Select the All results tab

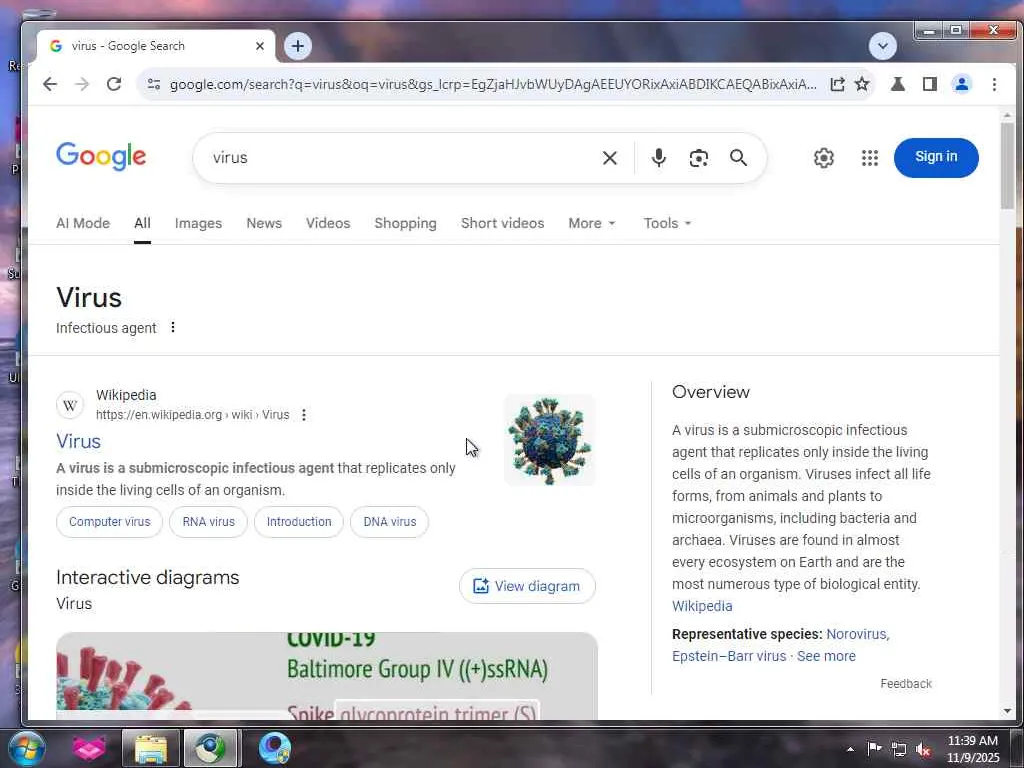pyautogui.click(x=142, y=223)
